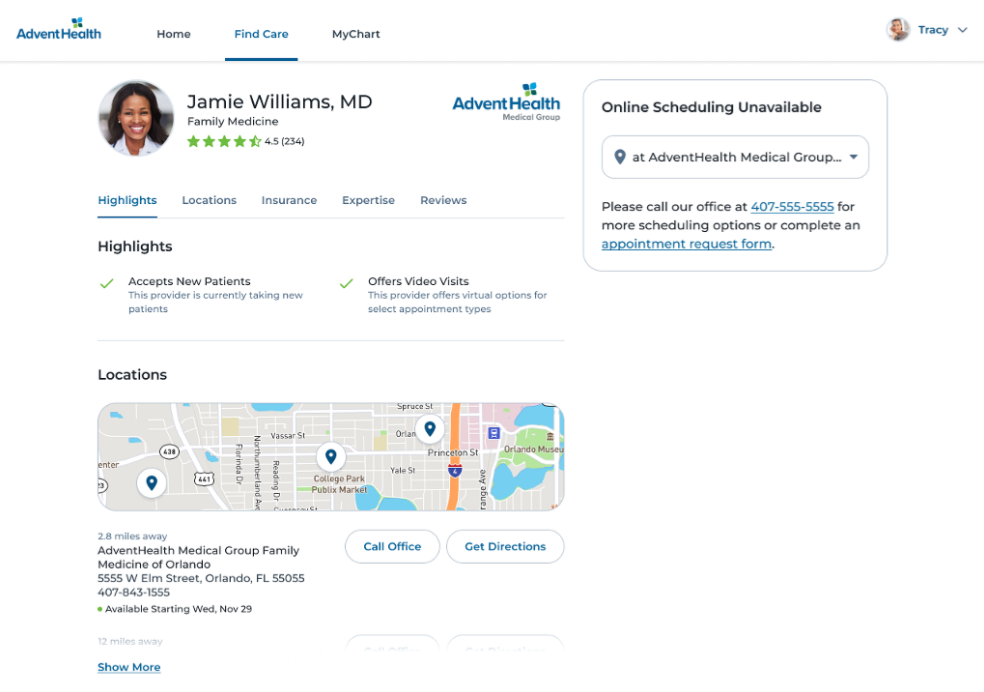Select the Find Care nav item
Screen dimensions: 984x692
click(261, 34)
